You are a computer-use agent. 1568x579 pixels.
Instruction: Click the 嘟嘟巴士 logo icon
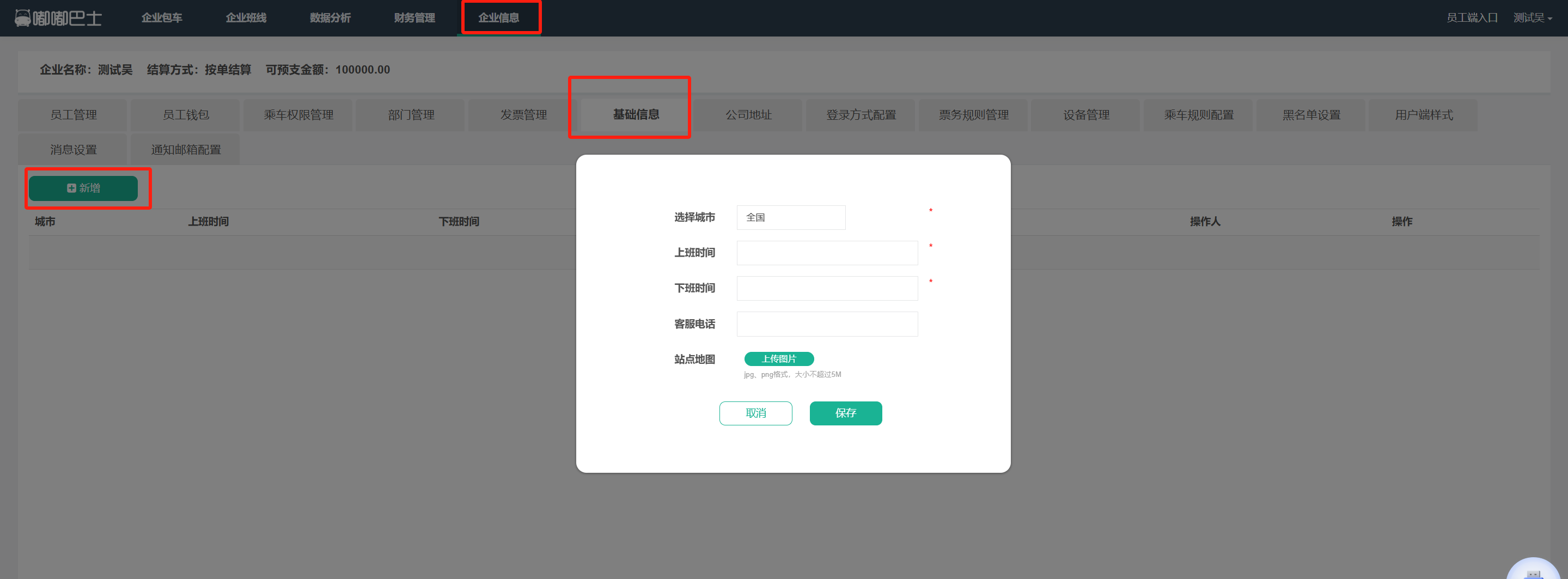pyautogui.click(x=23, y=17)
